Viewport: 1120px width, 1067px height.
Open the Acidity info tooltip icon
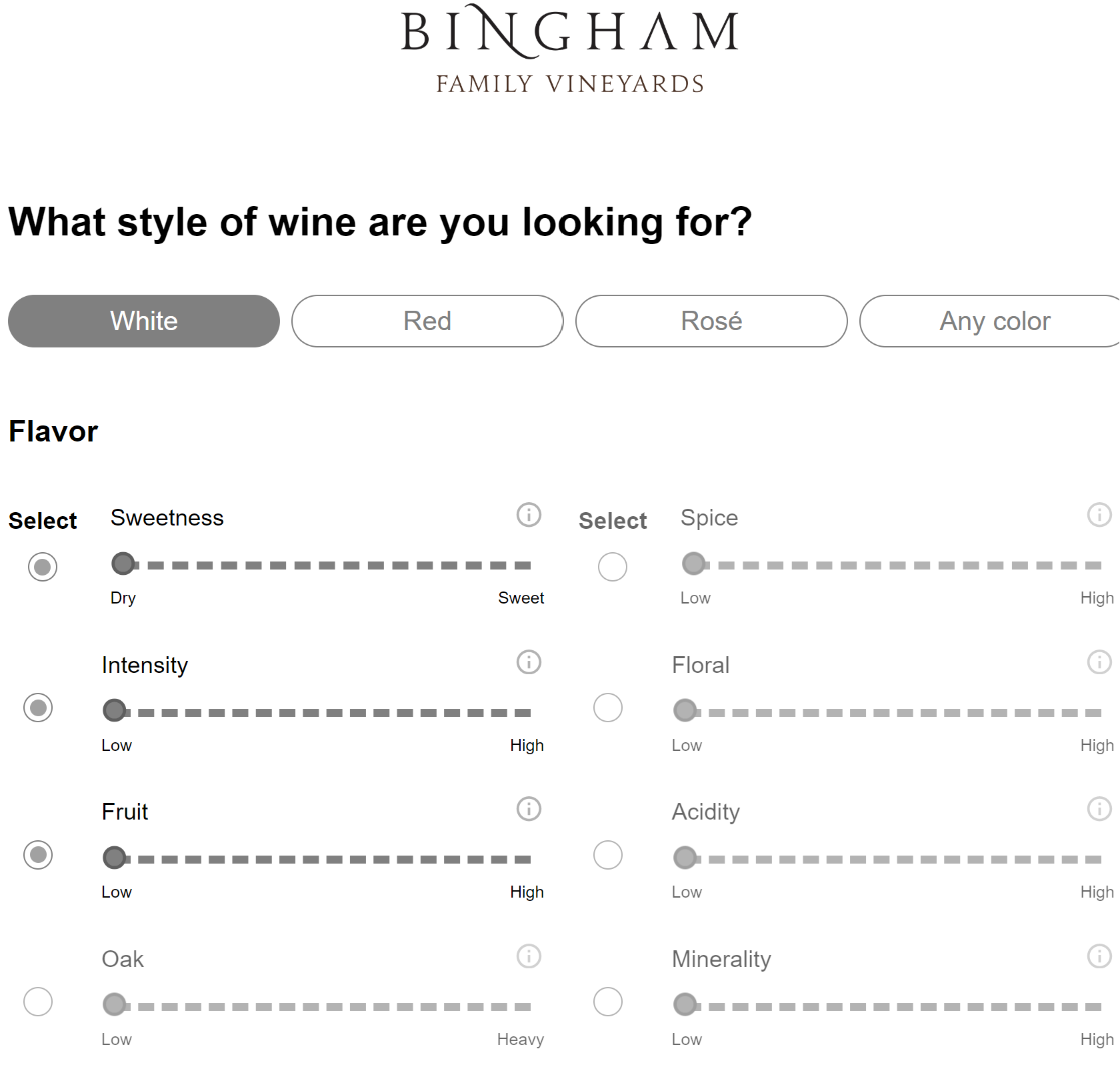pos(1099,809)
